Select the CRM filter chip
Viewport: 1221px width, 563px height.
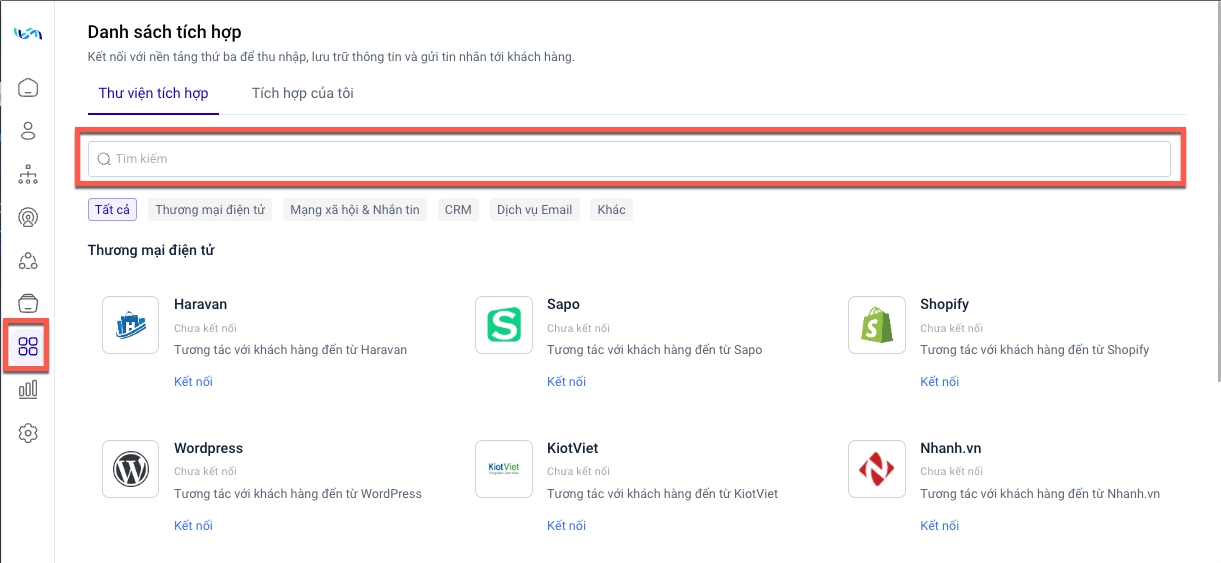458,210
